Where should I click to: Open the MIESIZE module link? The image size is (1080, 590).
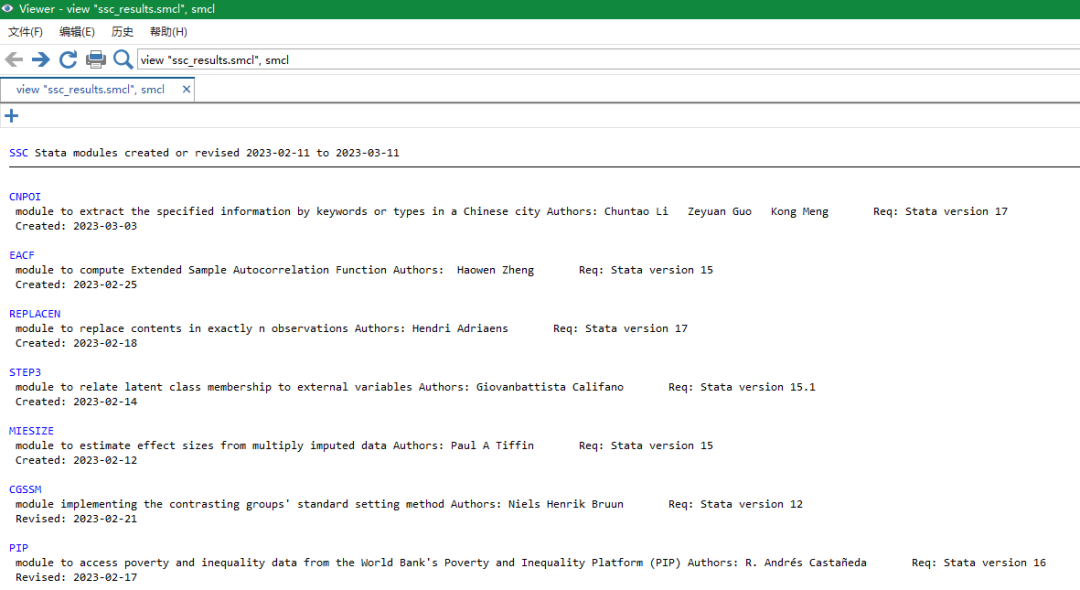pos(31,431)
